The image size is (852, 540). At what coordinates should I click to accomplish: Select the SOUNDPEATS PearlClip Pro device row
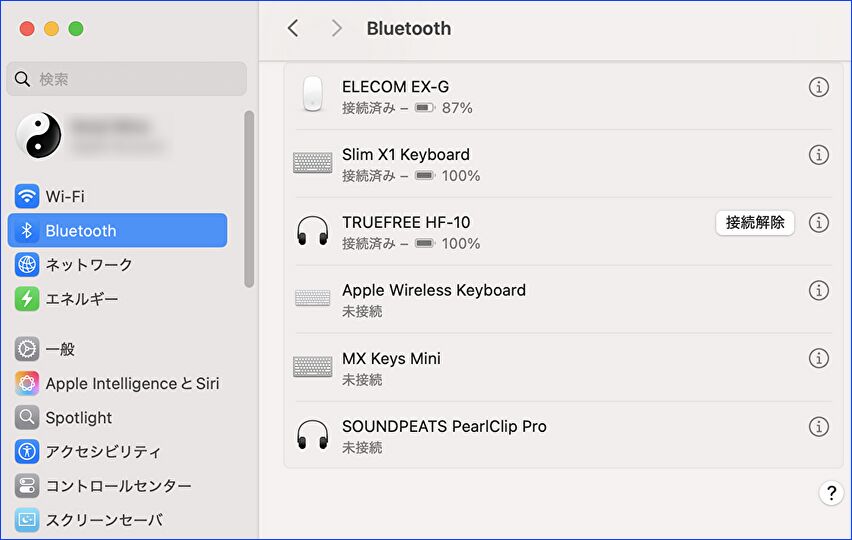coord(540,436)
